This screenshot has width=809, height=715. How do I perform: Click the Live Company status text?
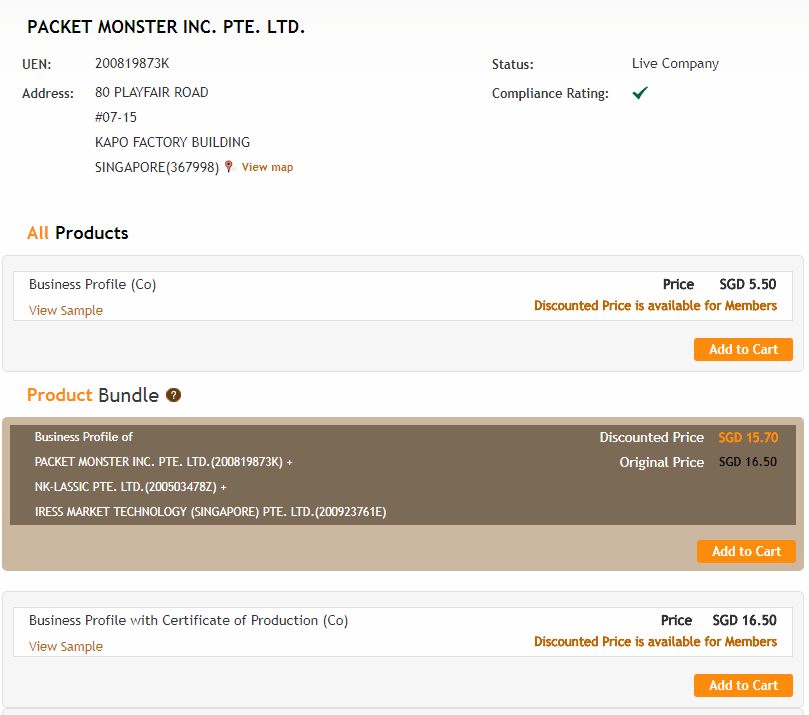point(675,64)
